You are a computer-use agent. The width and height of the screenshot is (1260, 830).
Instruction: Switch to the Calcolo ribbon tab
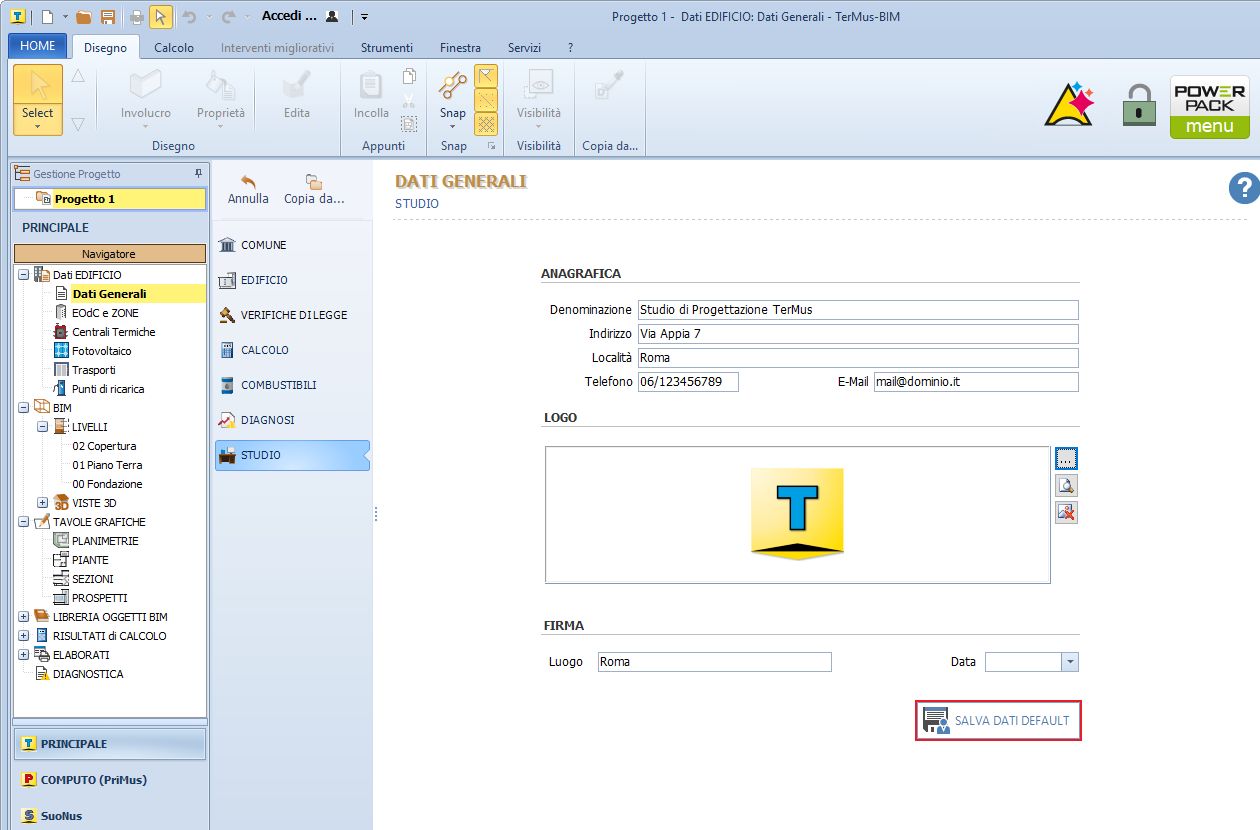click(x=174, y=47)
